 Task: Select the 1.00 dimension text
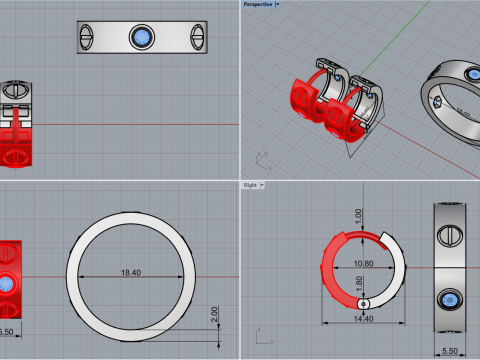[x=358, y=216]
